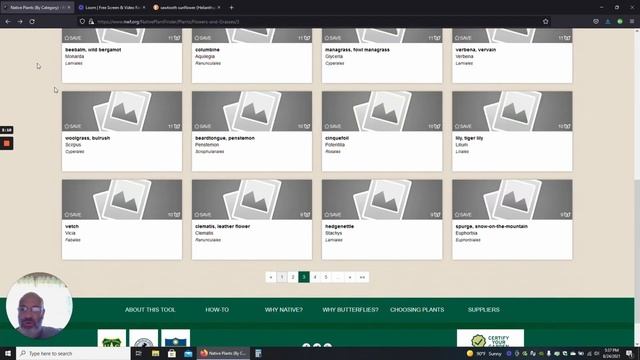
Task: Open the Calculator app on the taskbar
Action: pyautogui.click(x=258, y=353)
